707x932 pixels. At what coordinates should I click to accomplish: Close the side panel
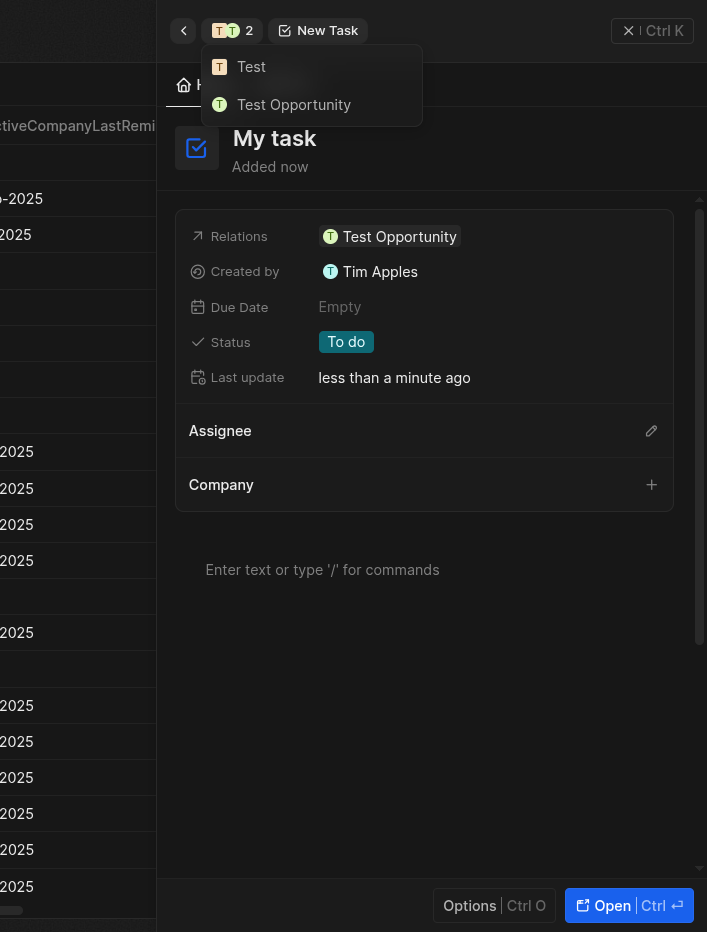652,31
